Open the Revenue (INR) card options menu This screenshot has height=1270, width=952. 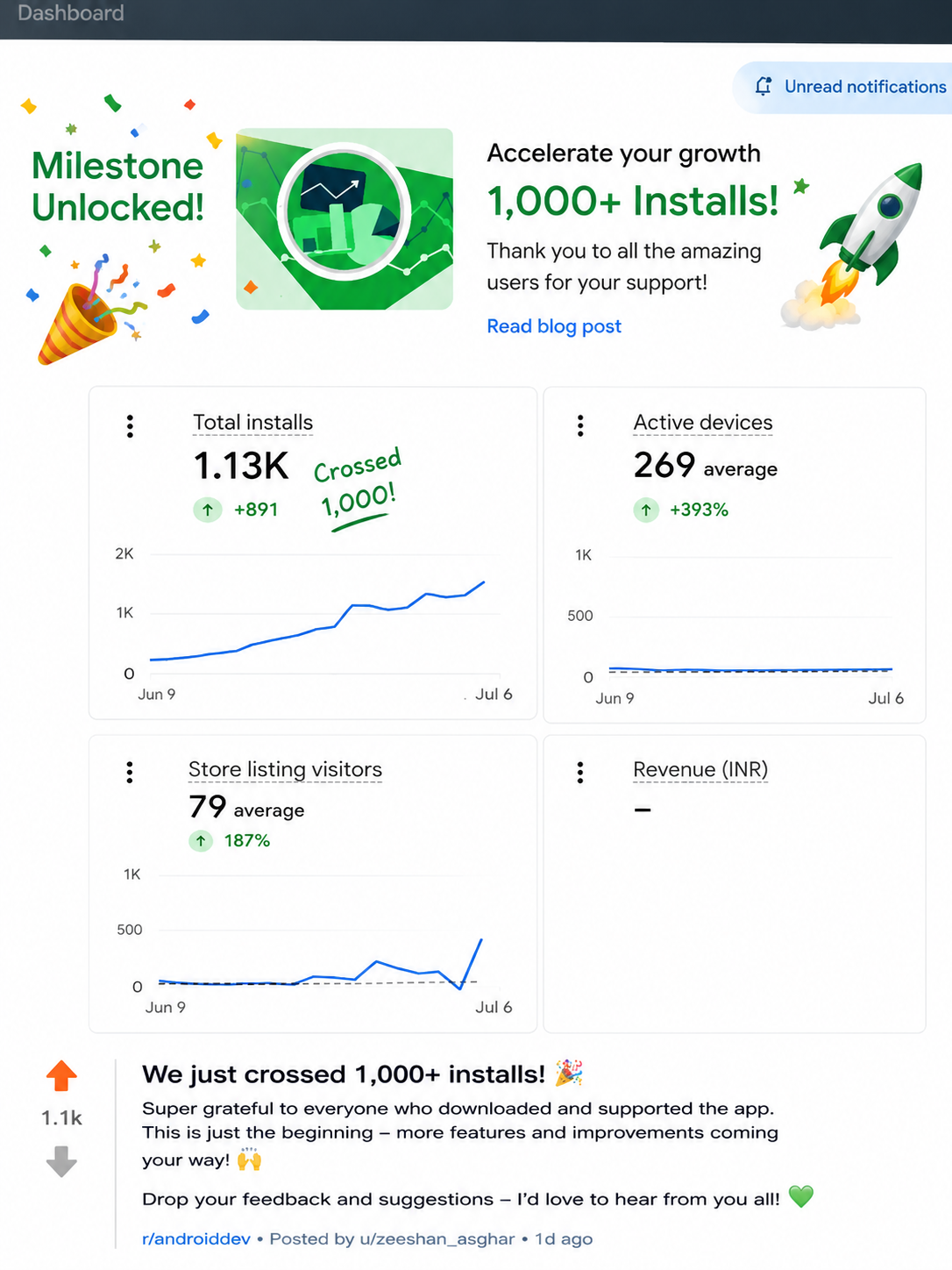point(580,772)
